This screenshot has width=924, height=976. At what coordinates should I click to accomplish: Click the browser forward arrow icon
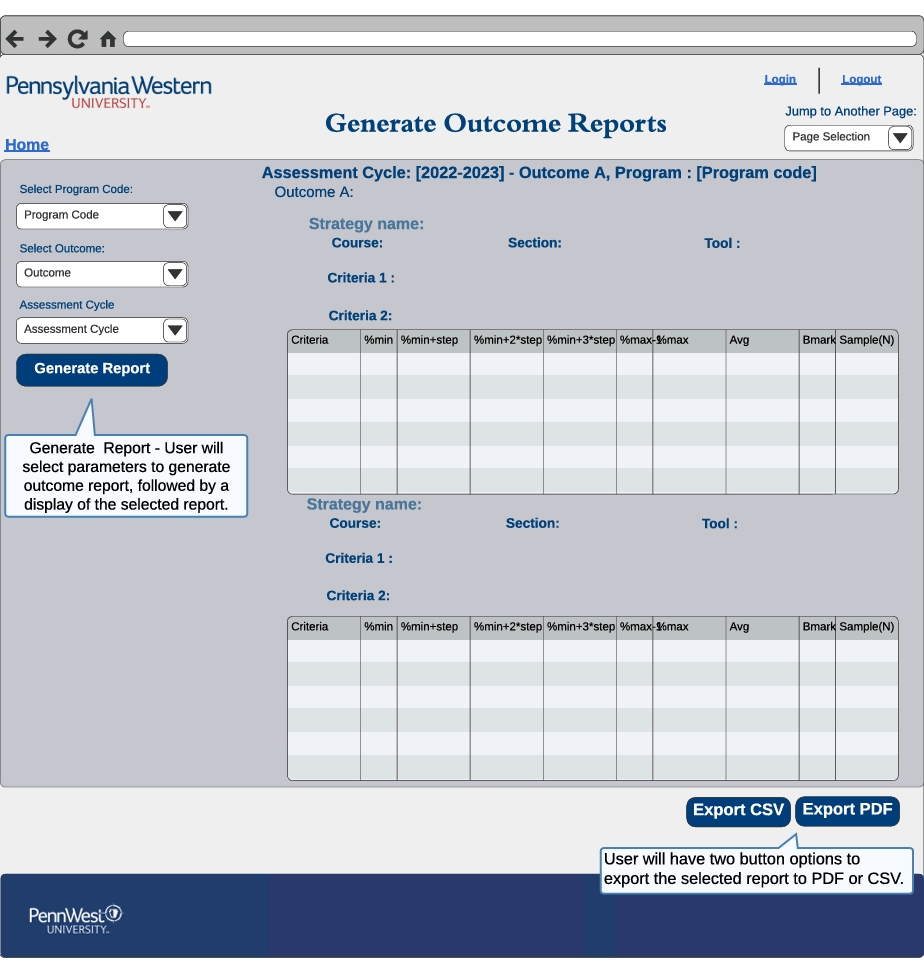[46, 38]
